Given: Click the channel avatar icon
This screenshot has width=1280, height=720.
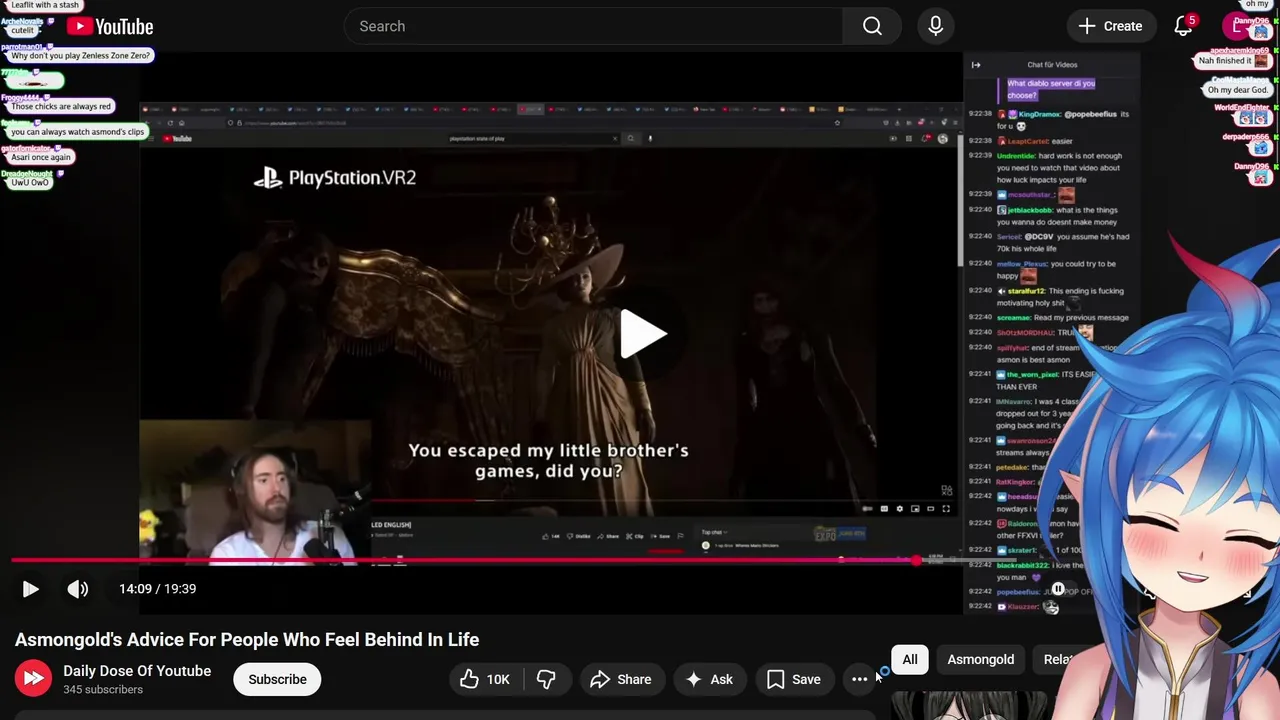Looking at the screenshot, I should click(x=33, y=679).
